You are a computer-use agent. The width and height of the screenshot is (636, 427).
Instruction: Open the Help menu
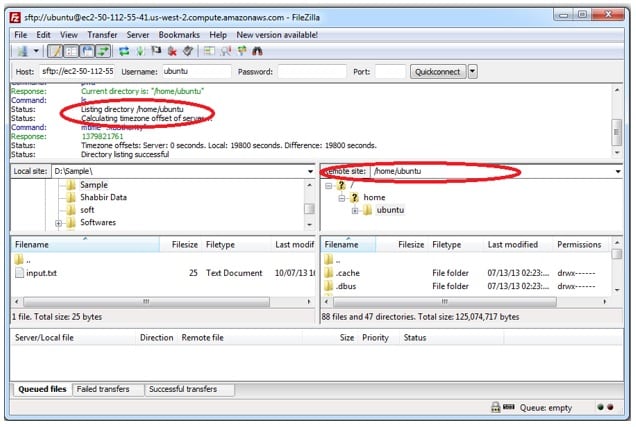(x=218, y=35)
